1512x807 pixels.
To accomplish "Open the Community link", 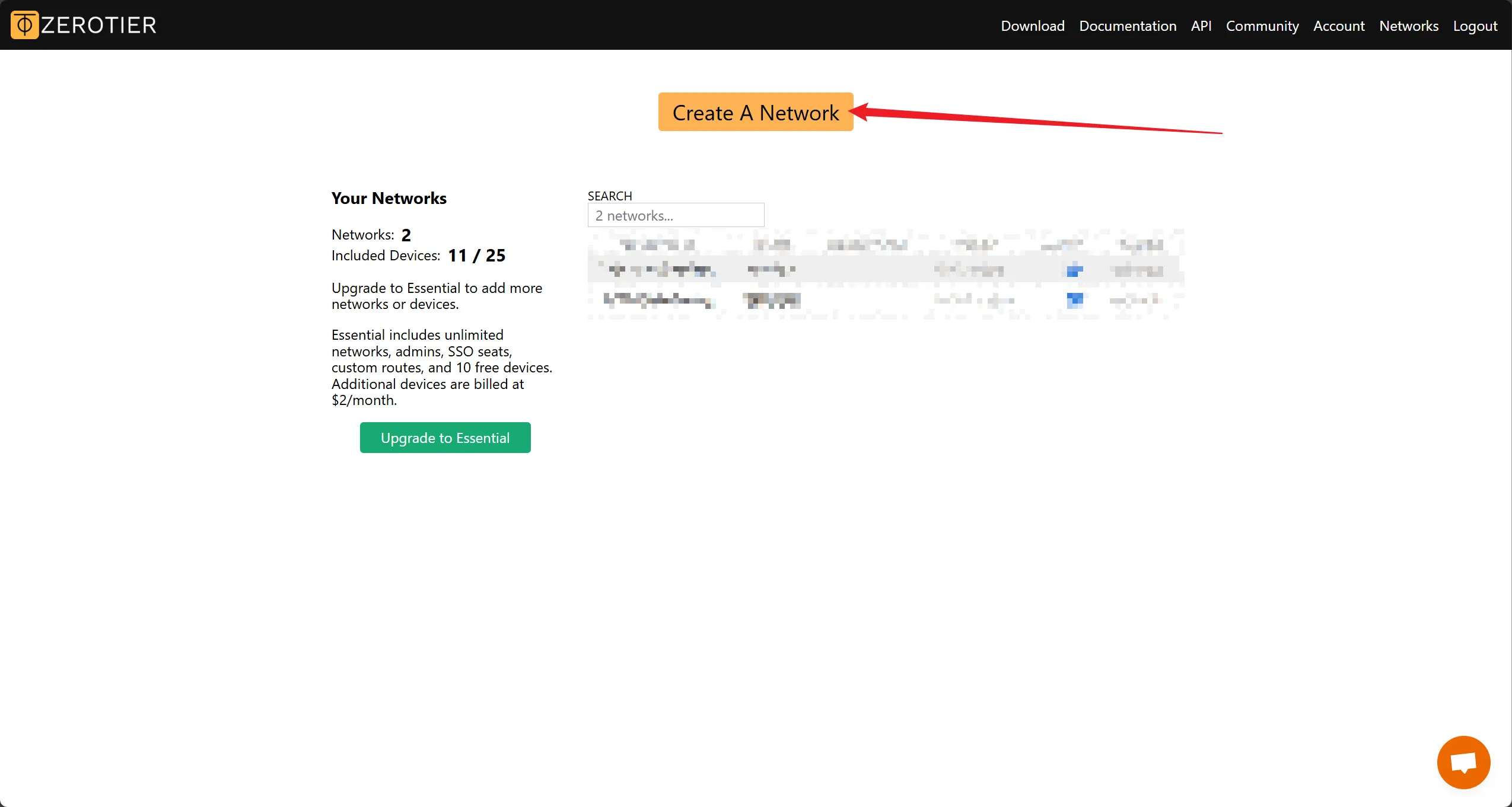I will tap(1262, 26).
